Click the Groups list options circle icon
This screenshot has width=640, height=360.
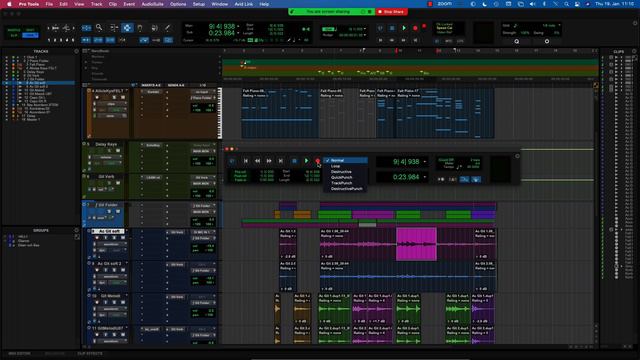[x=76, y=230]
